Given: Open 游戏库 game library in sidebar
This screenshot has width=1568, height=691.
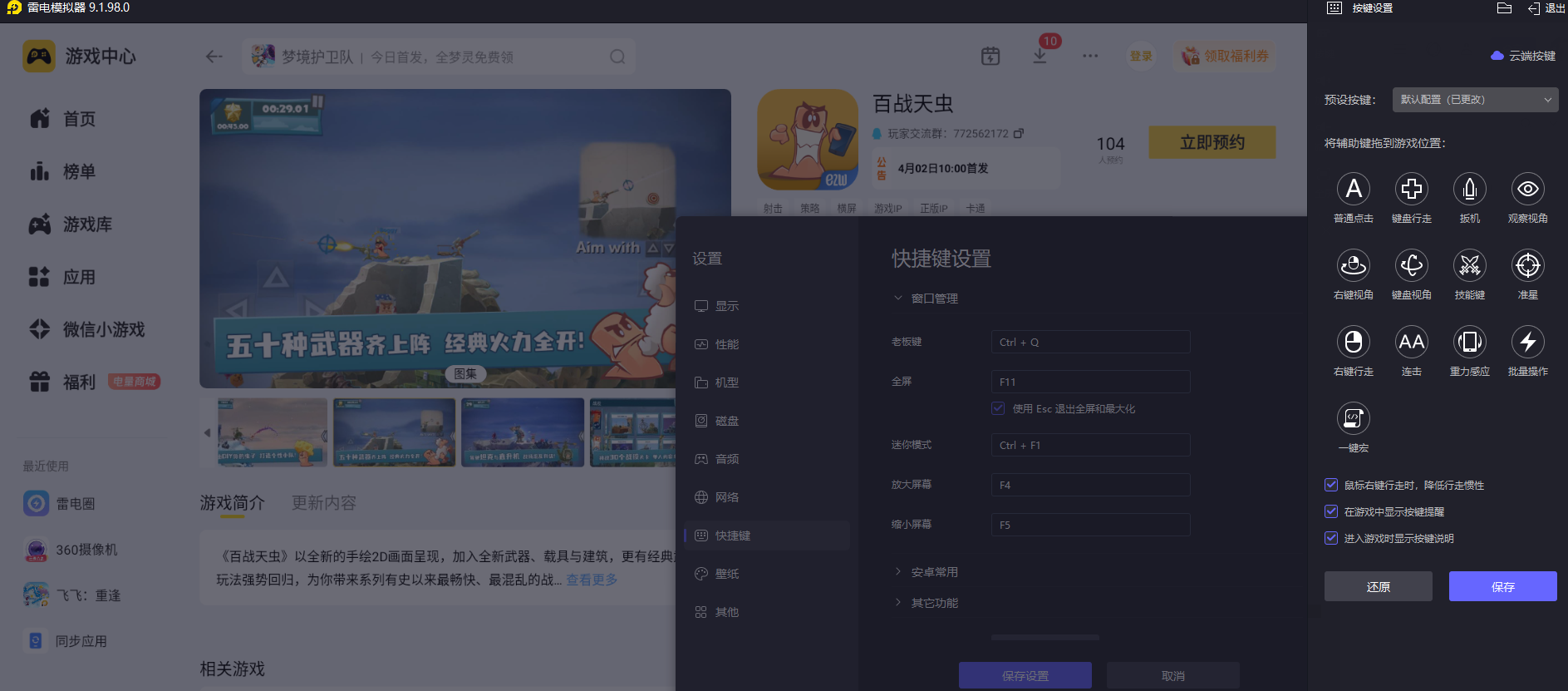Looking at the screenshot, I should [71, 225].
